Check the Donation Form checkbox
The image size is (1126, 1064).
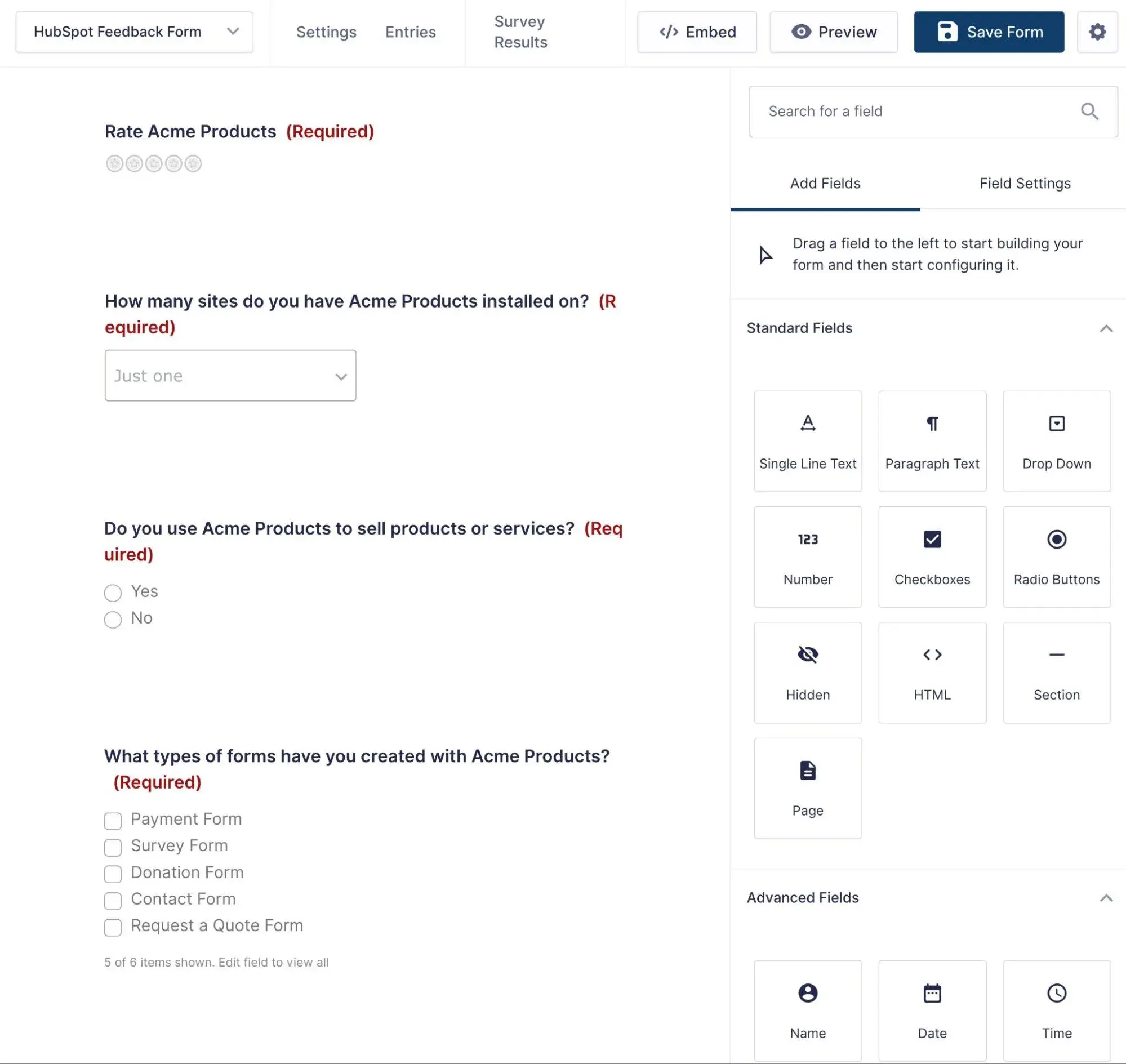pos(113,873)
